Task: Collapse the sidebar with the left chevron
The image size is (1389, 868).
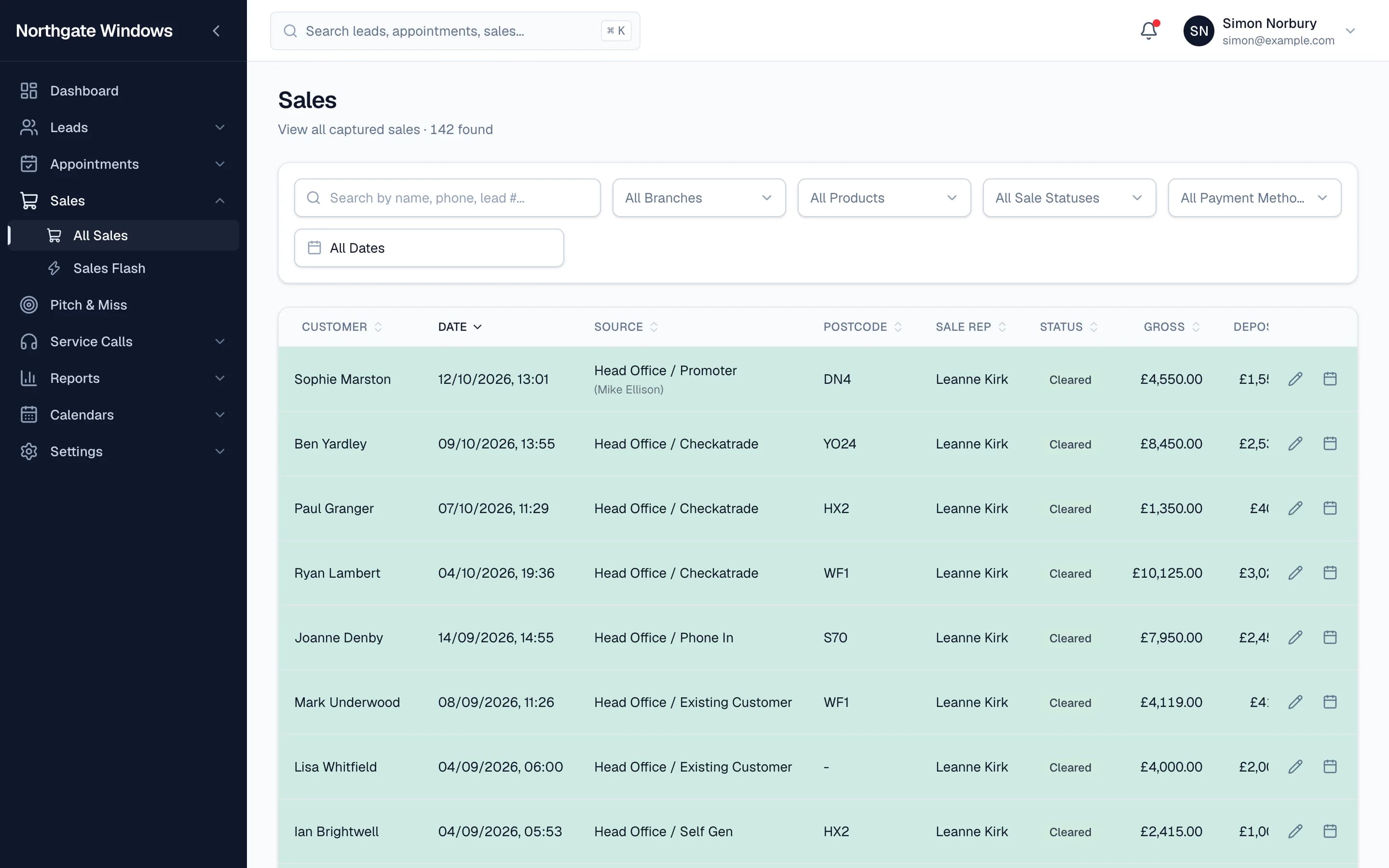Action: click(x=216, y=31)
